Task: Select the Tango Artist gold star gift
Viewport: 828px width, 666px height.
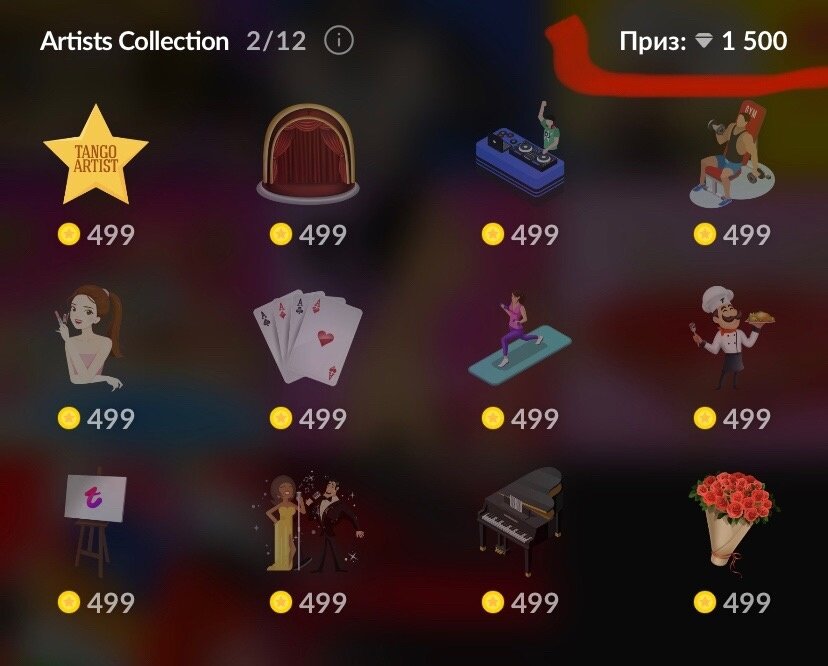Action: click(96, 155)
